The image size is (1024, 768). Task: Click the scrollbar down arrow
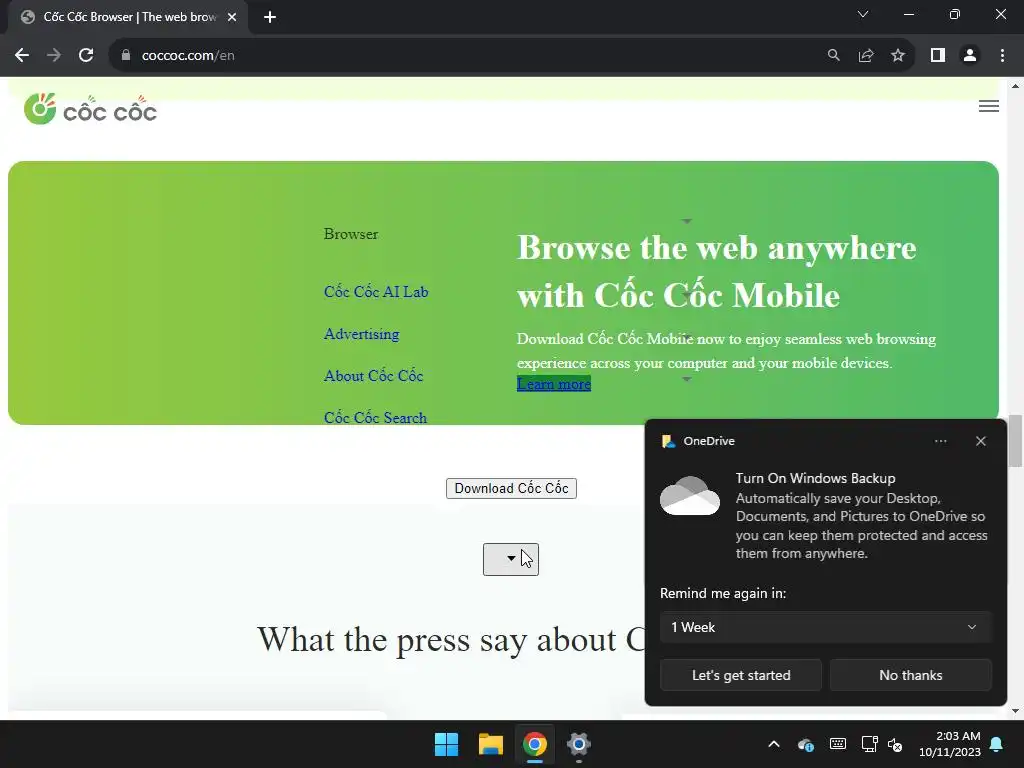(1015, 711)
